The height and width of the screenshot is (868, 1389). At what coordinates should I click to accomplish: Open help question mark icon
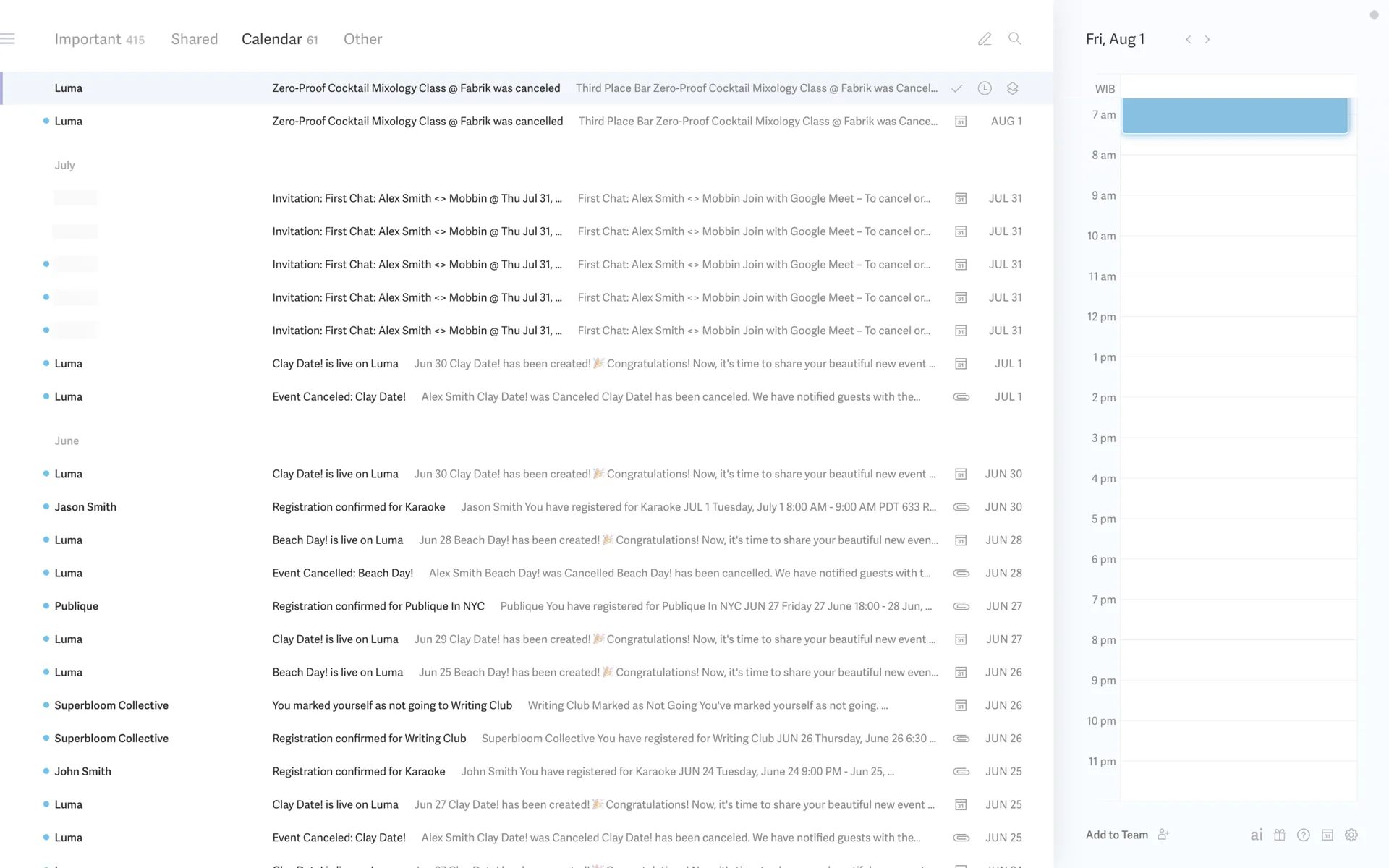[1304, 835]
